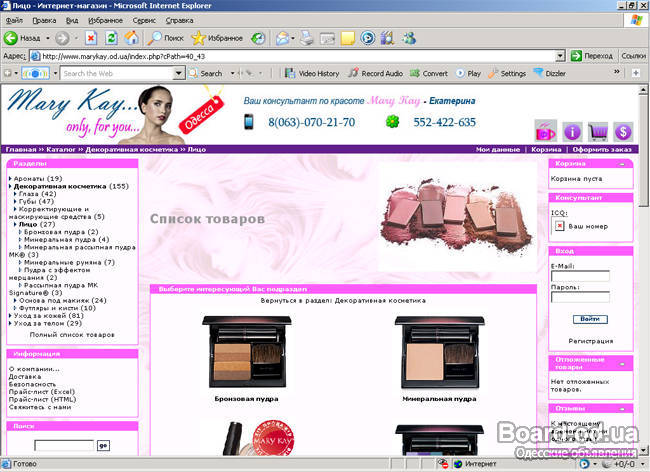Viewport: 650px width, 472px height.
Task: Click the Video History toolbar button
Action: (311, 73)
